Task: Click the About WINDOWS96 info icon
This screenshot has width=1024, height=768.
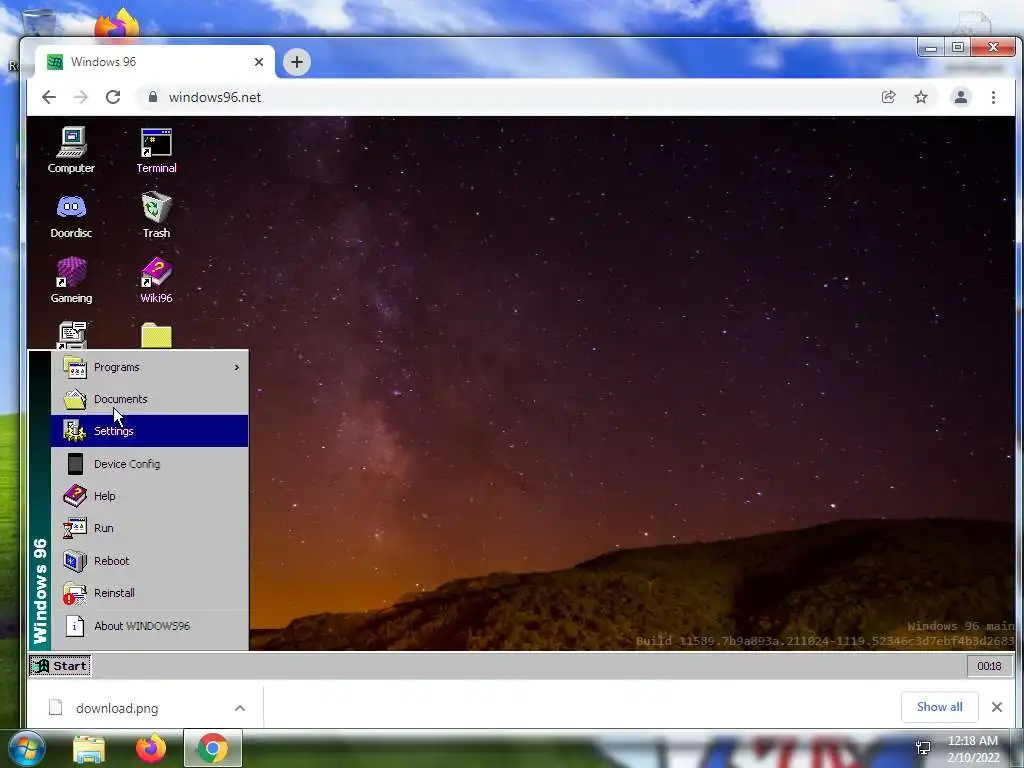Action: tap(75, 626)
